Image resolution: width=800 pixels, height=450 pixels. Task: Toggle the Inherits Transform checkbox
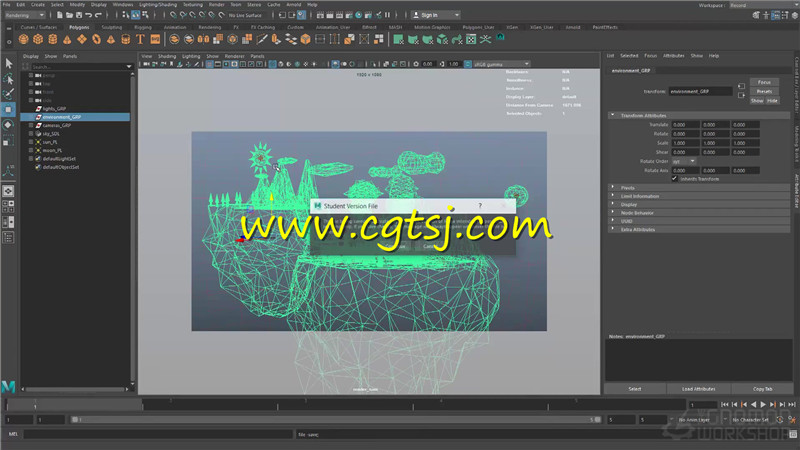(x=674, y=179)
